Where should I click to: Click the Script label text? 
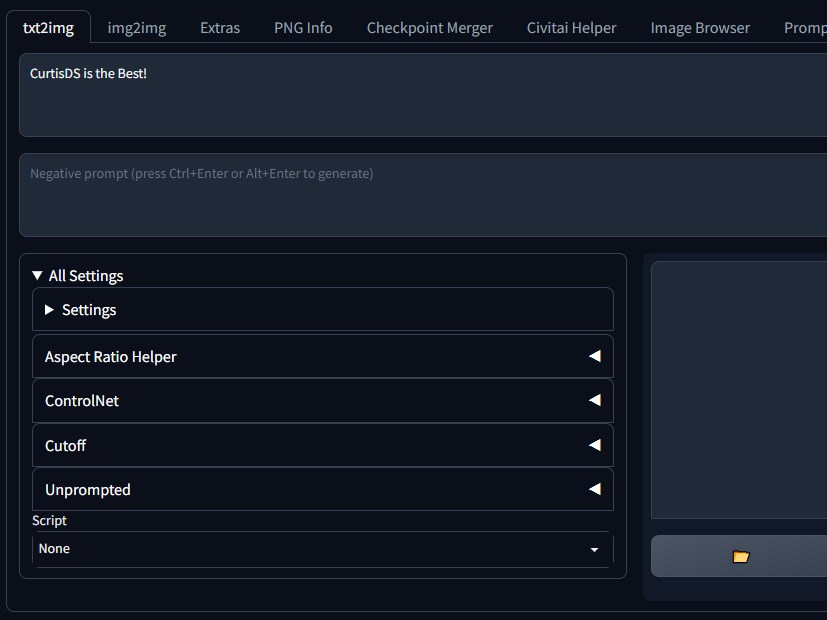[x=50, y=520]
